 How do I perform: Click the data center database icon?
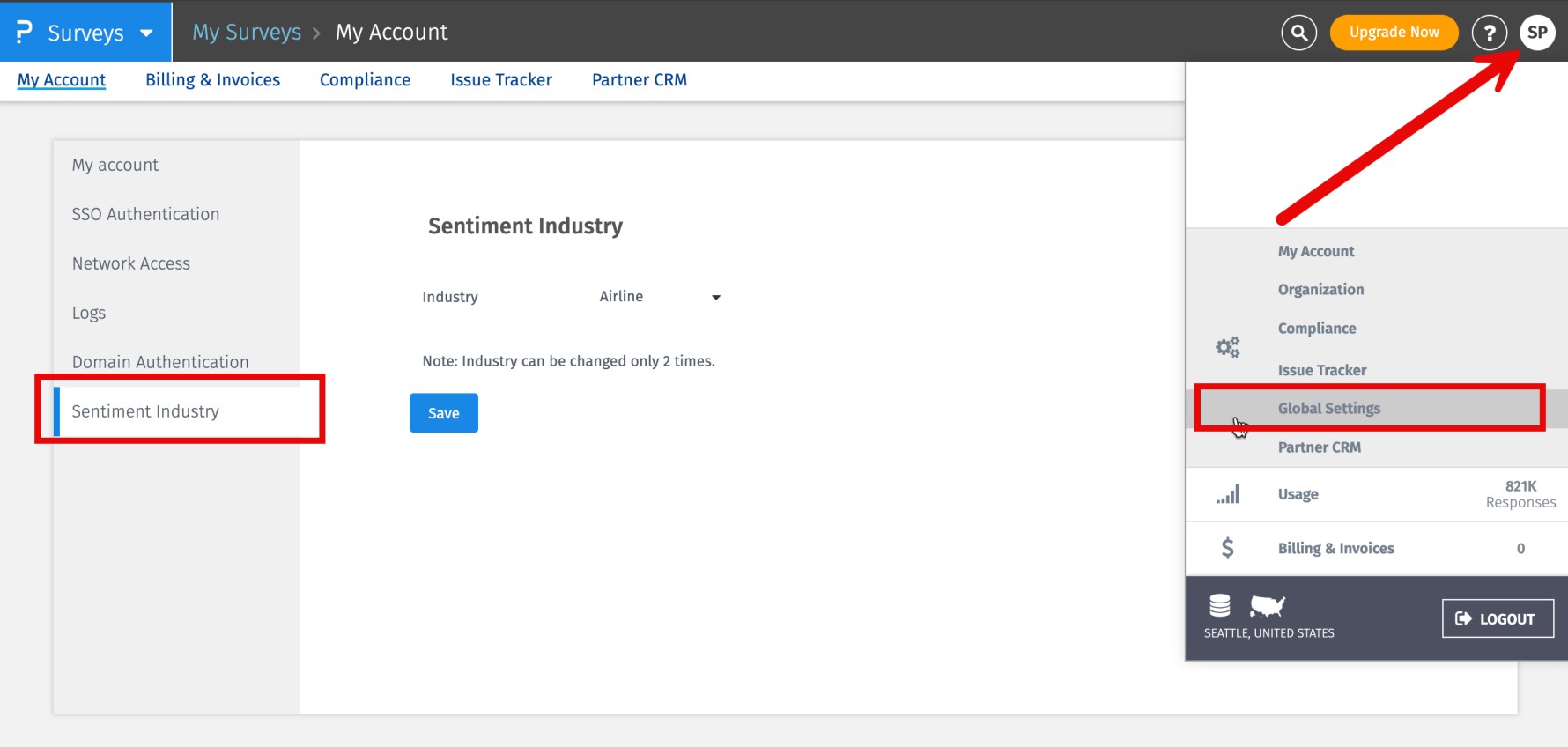(1220, 605)
